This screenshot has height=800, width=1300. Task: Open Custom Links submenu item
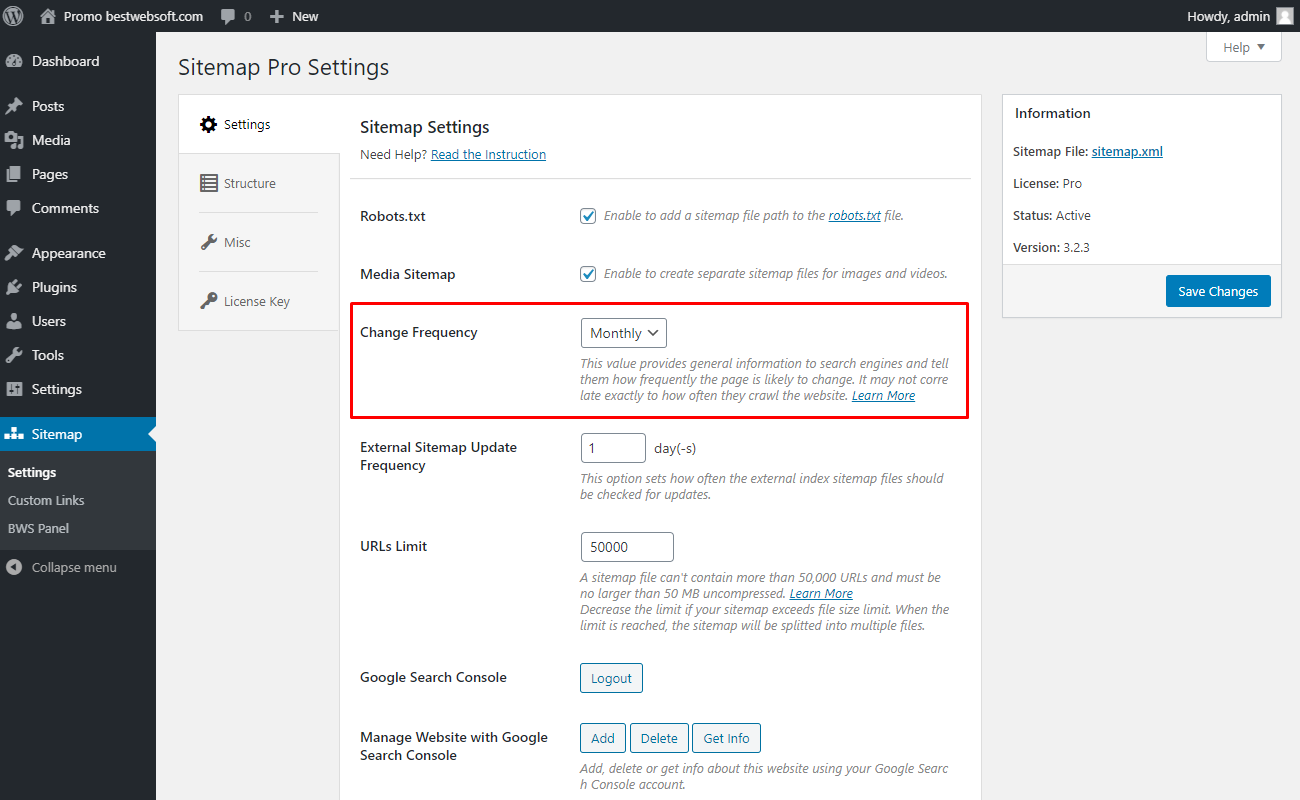pyautogui.click(x=46, y=500)
